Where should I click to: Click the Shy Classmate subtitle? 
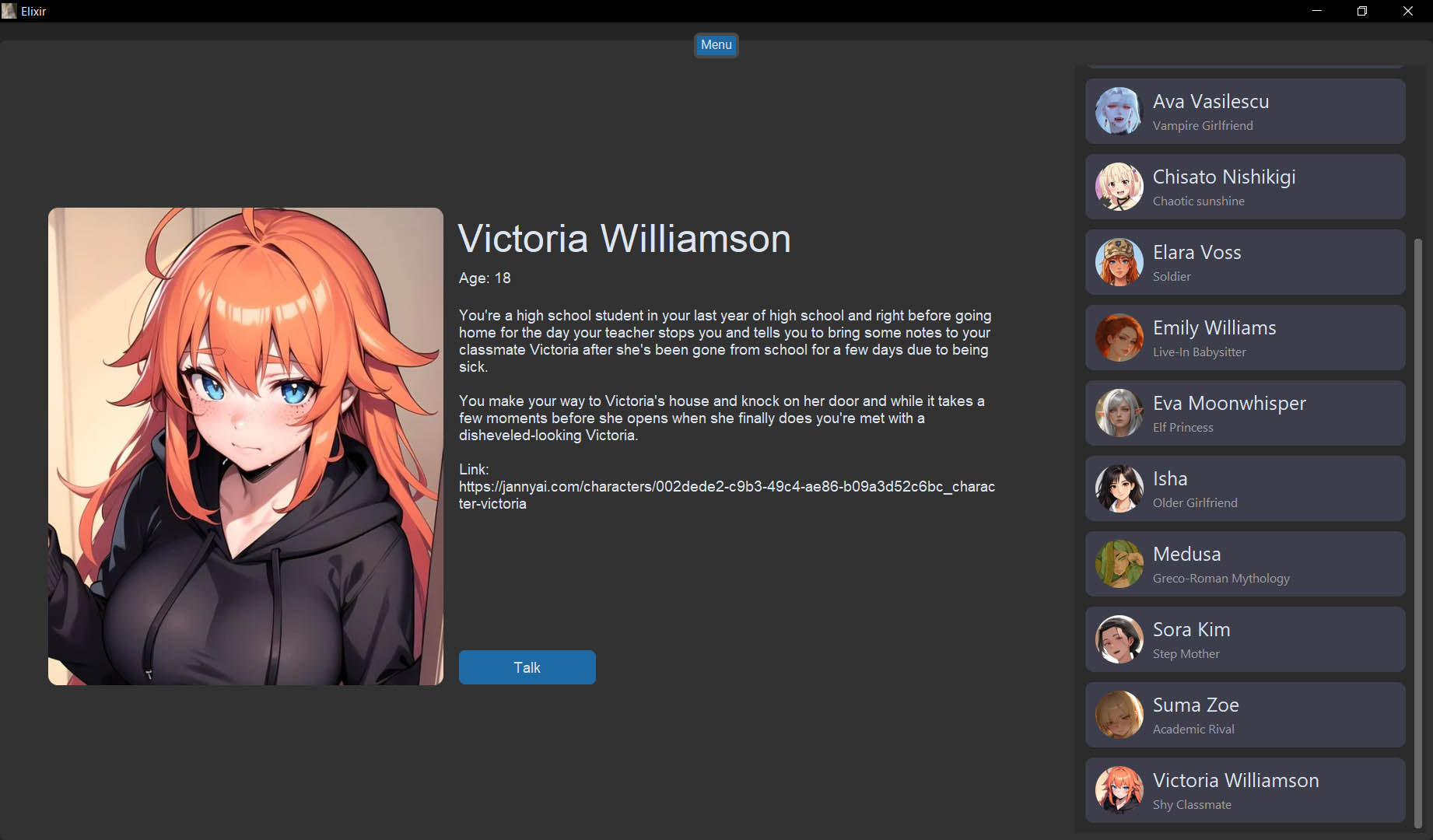tap(1192, 804)
